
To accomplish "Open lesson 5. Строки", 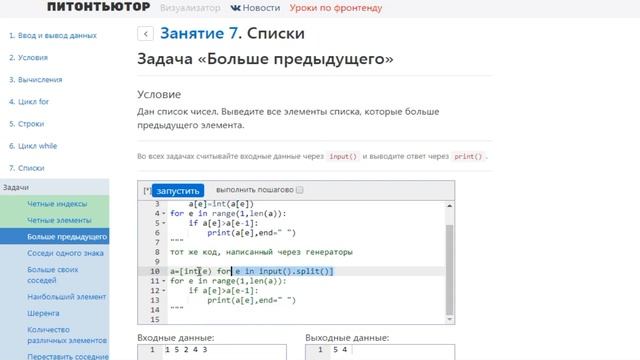I will (x=27, y=124).
